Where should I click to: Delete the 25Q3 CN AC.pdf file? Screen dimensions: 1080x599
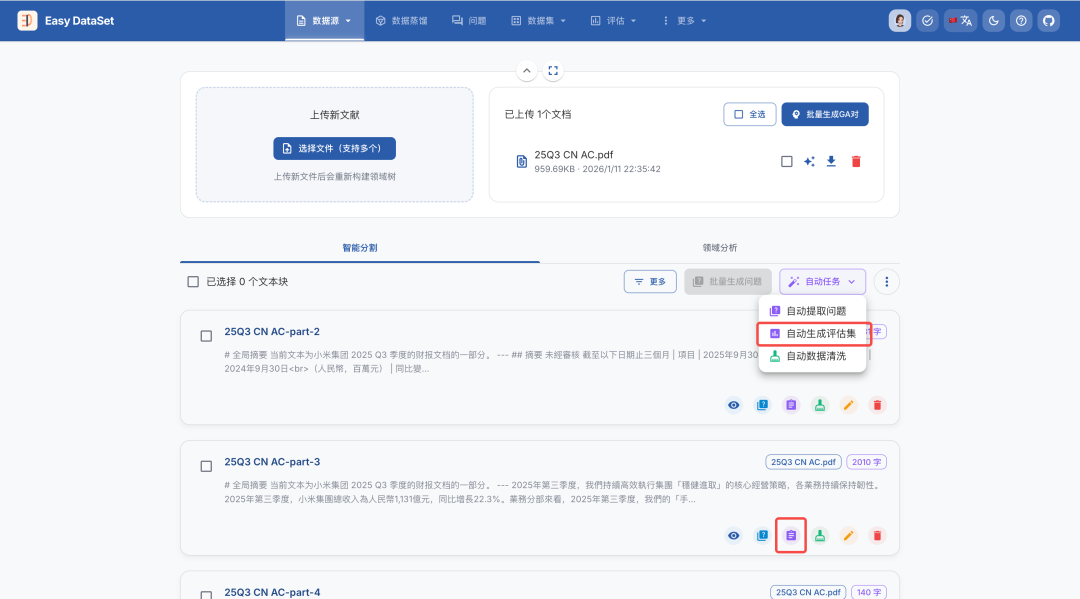(x=856, y=161)
